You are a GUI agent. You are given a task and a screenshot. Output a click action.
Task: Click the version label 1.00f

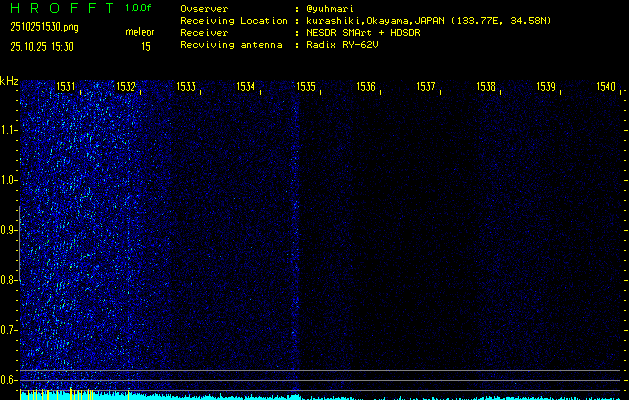[x=138, y=8]
